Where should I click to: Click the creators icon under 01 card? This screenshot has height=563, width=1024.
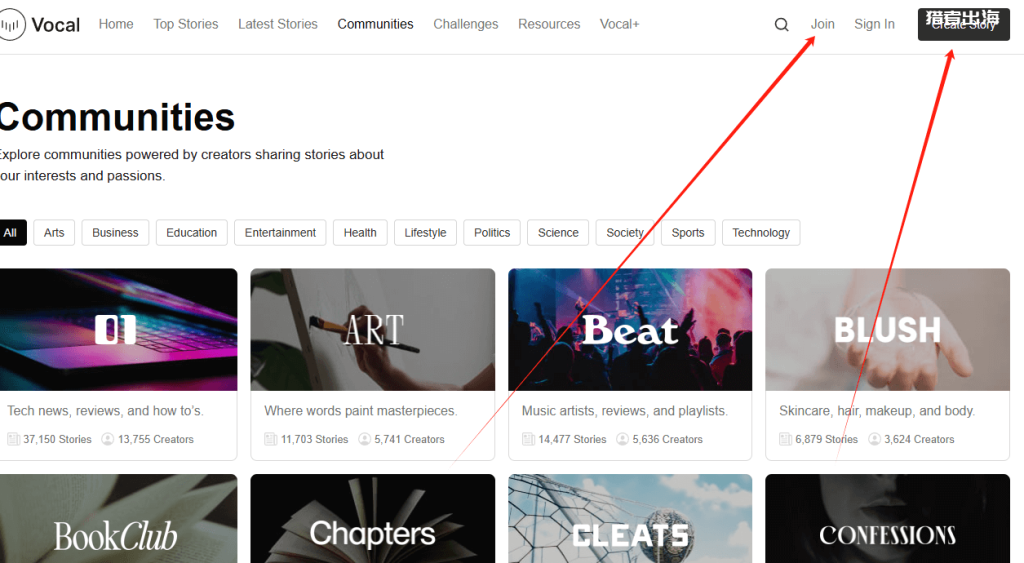[x=108, y=439]
